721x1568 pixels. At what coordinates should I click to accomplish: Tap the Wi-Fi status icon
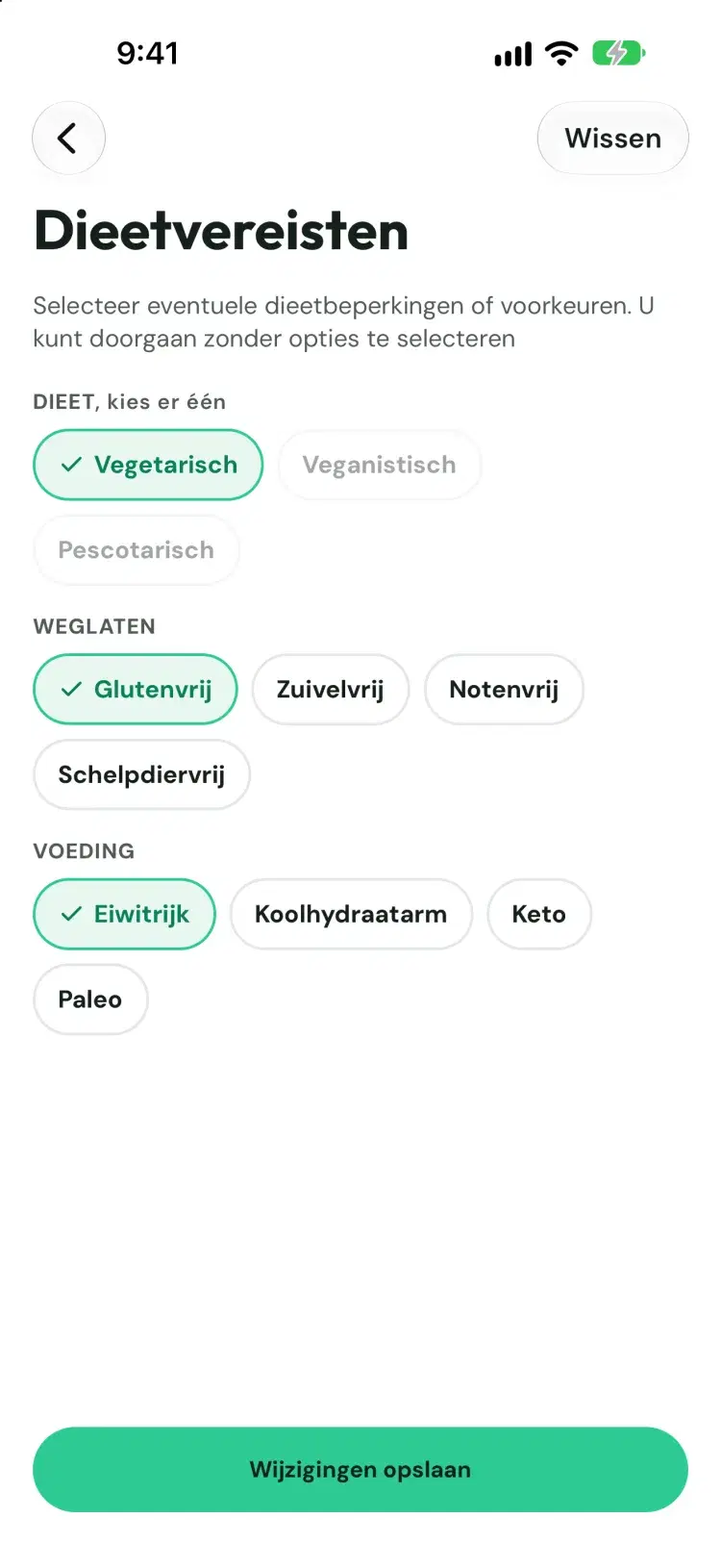(560, 53)
